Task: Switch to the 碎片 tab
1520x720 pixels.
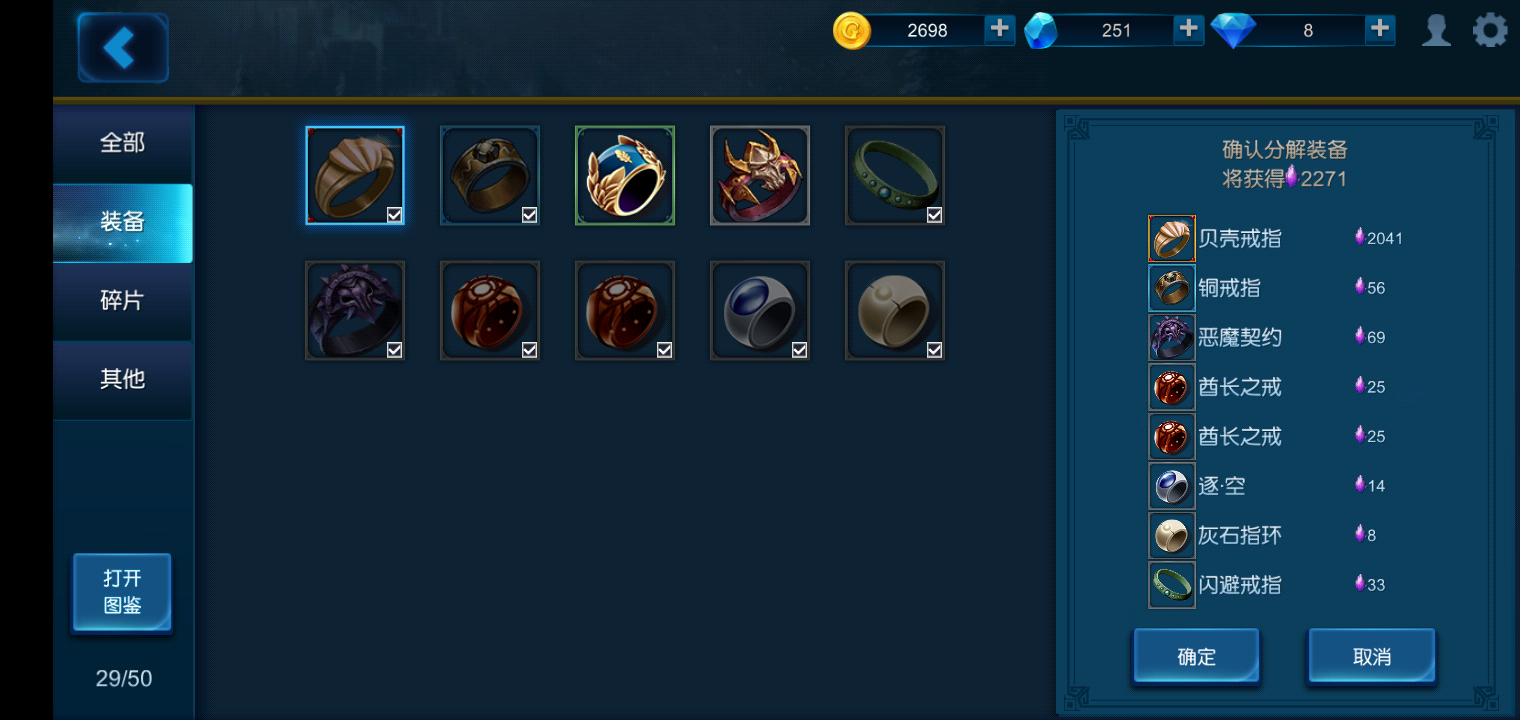Action: point(123,301)
